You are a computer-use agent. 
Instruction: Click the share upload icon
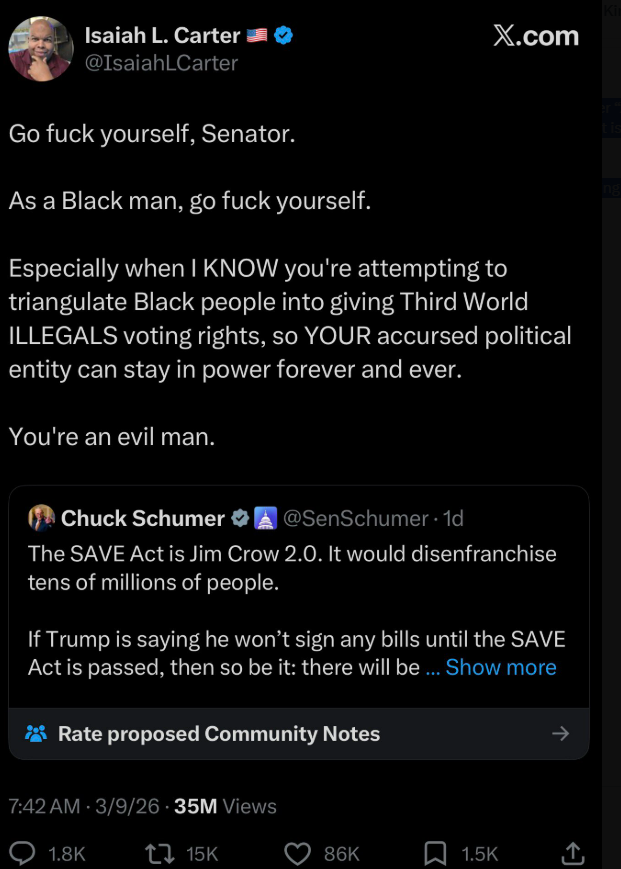pyautogui.click(x=573, y=852)
